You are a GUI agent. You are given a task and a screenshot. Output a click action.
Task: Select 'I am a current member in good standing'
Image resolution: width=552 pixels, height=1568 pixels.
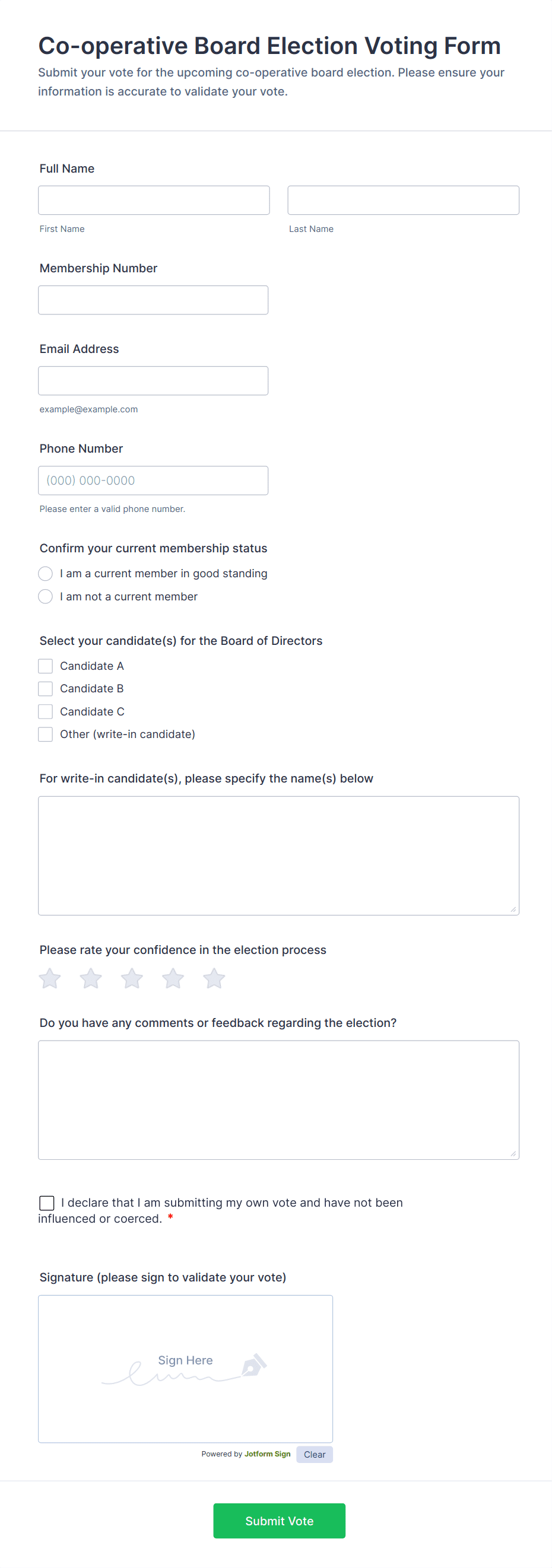[46, 574]
